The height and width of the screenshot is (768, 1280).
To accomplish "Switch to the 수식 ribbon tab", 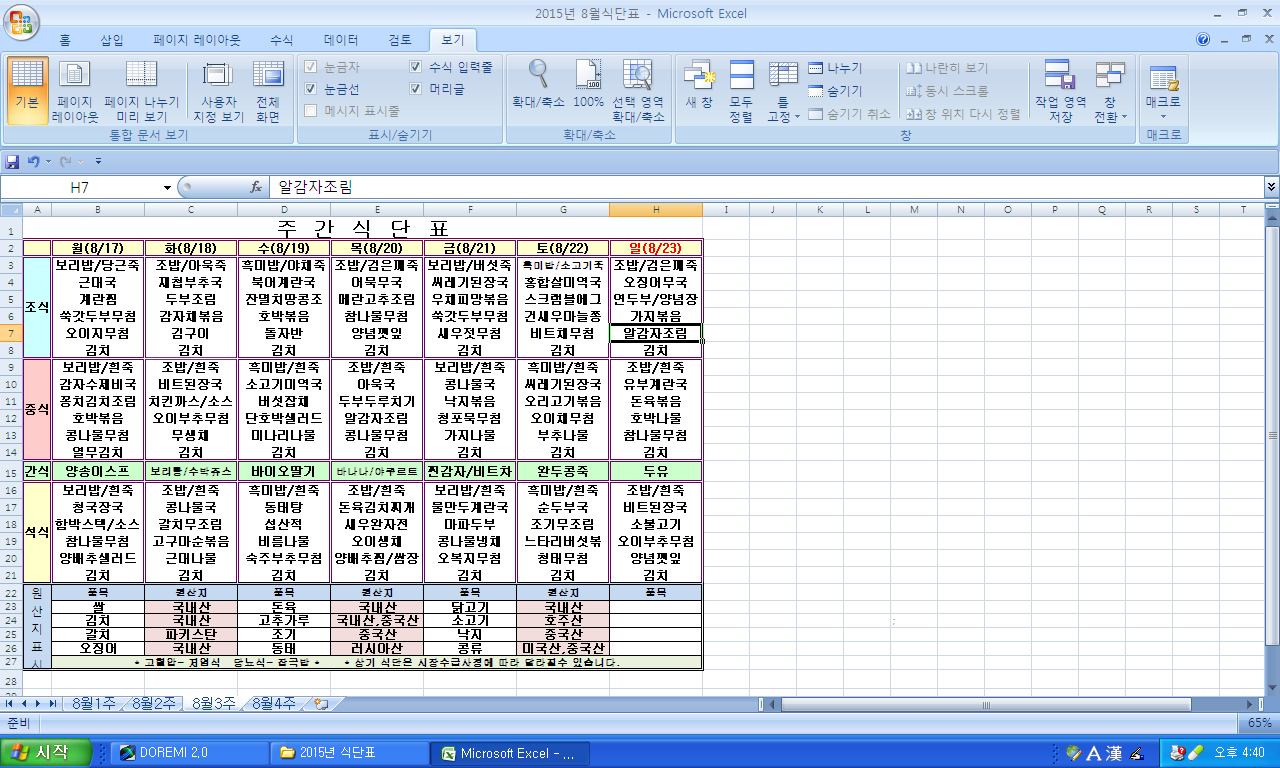I will coord(282,40).
